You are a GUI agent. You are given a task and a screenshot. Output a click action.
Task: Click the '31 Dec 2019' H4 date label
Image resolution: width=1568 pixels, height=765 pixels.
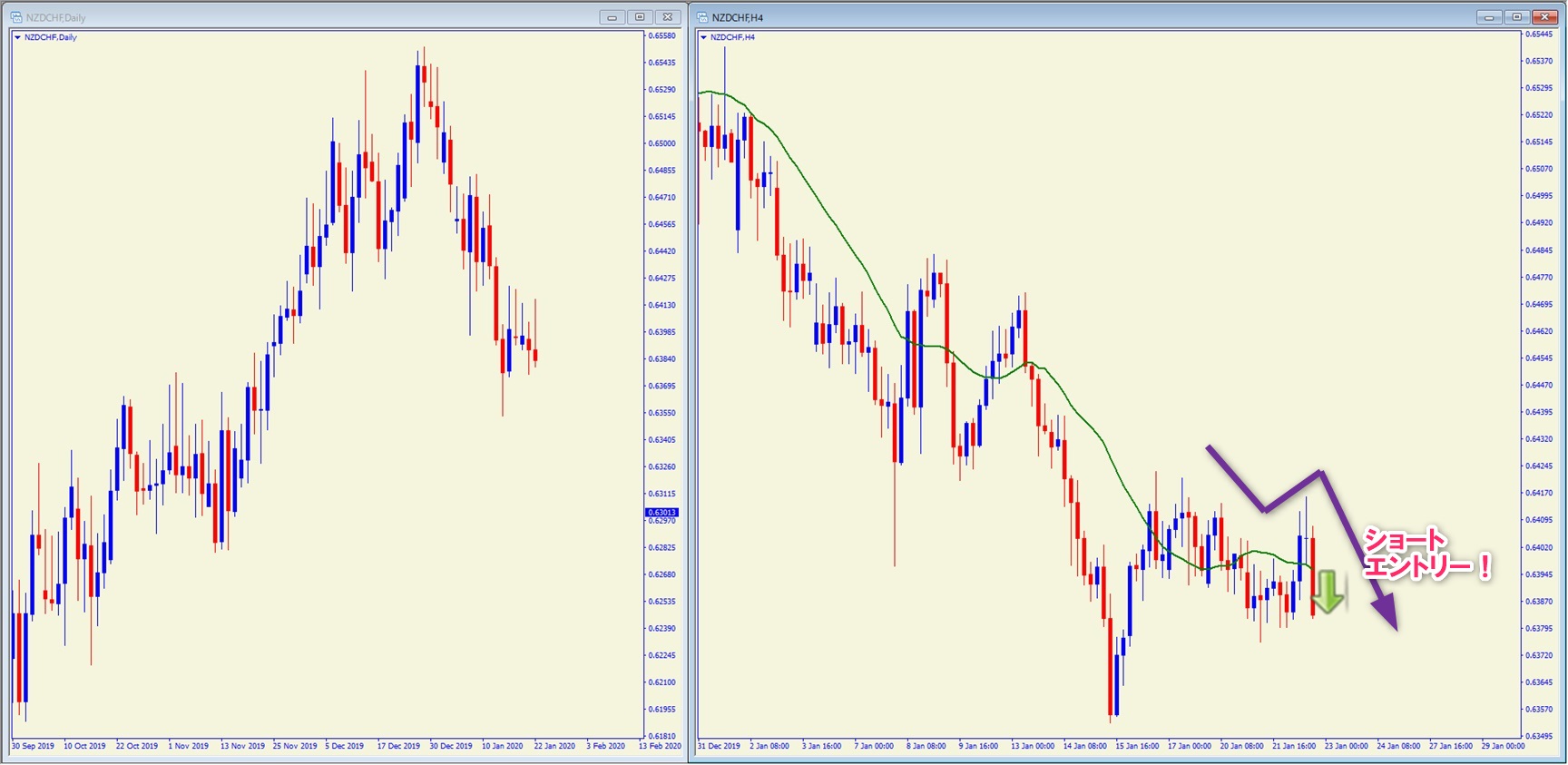pyautogui.click(x=720, y=746)
